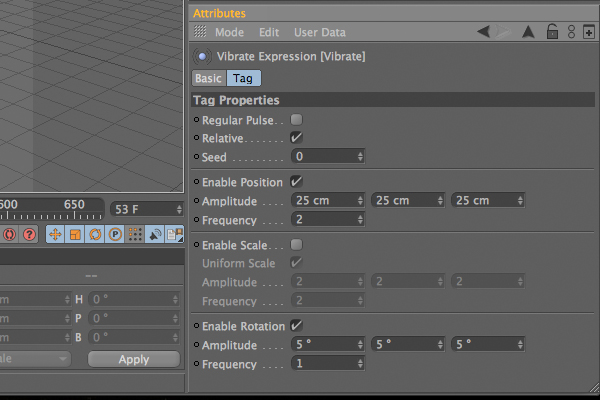Open the Mode menu

[229, 32]
